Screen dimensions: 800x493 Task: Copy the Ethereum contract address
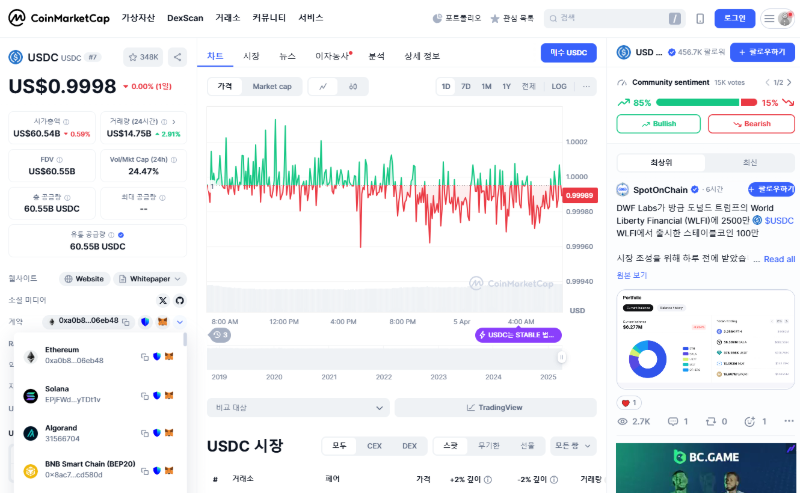coord(145,357)
